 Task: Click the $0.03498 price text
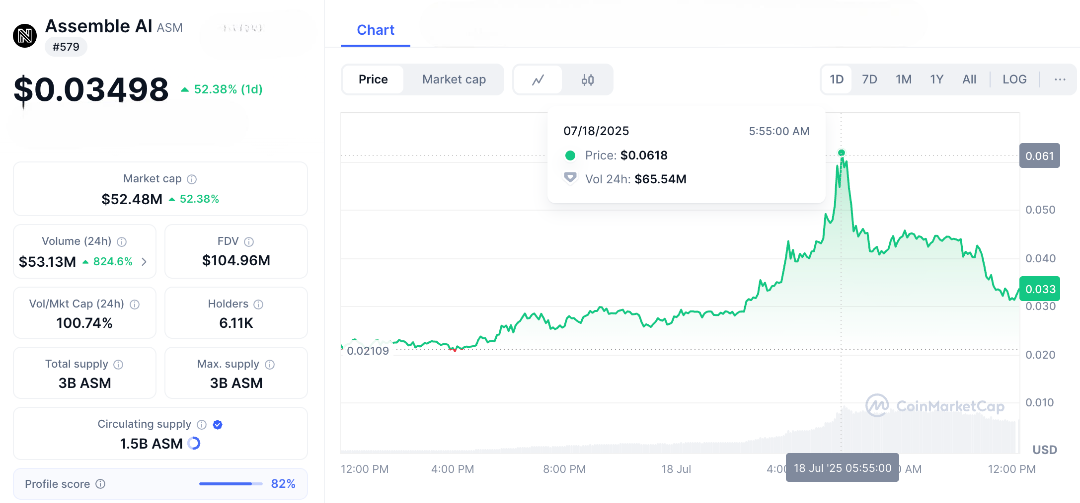click(x=91, y=90)
